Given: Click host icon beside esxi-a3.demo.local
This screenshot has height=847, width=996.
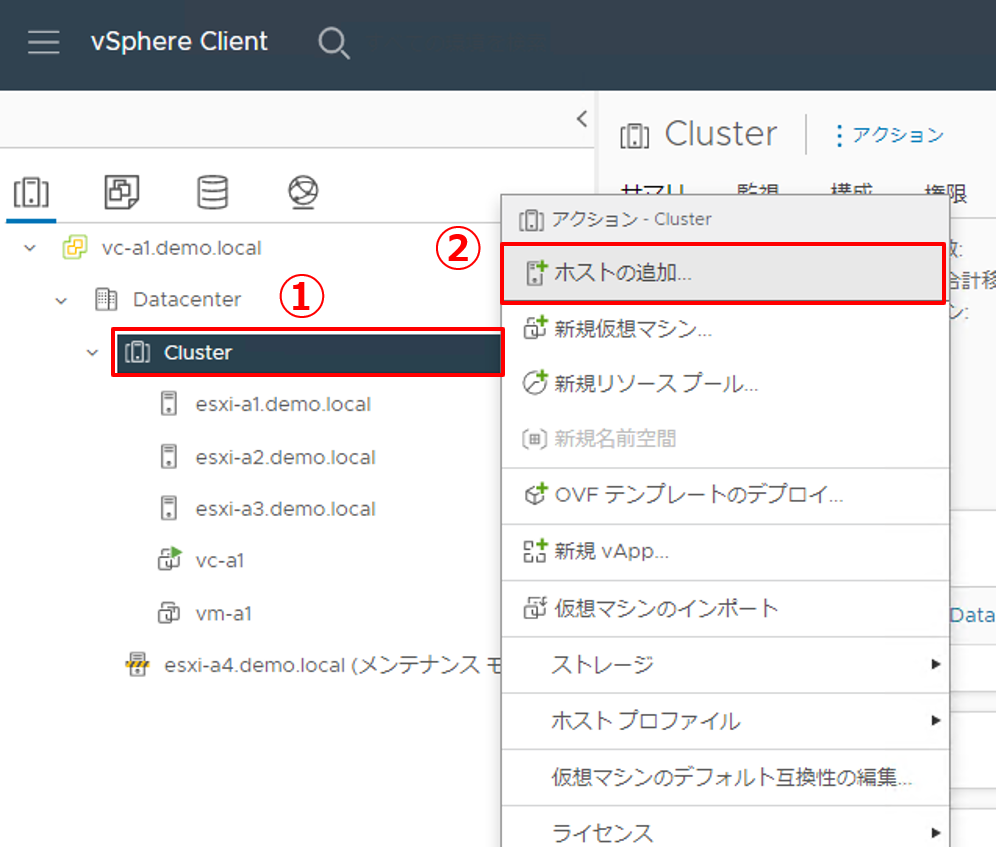Looking at the screenshot, I should point(168,508).
